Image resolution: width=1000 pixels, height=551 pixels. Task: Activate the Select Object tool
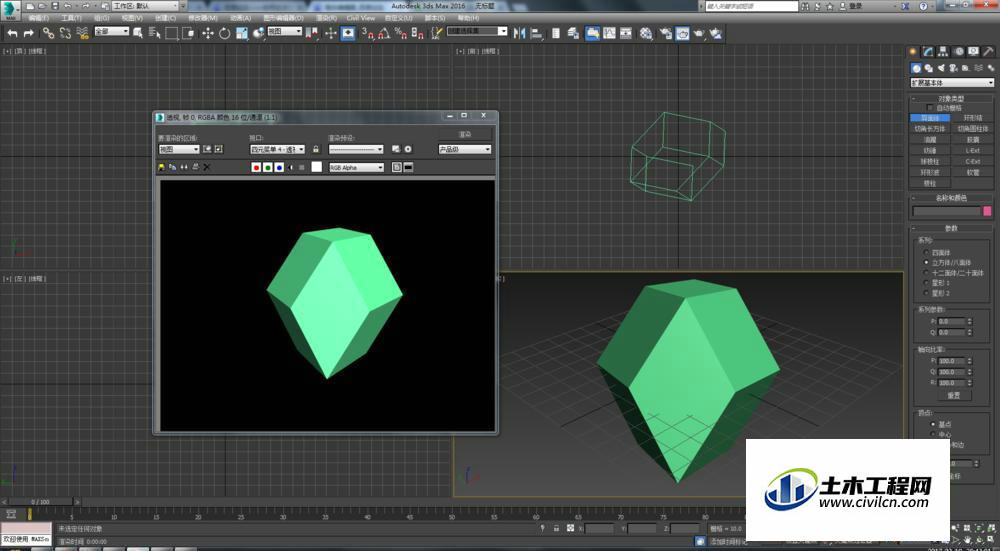coord(138,33)
